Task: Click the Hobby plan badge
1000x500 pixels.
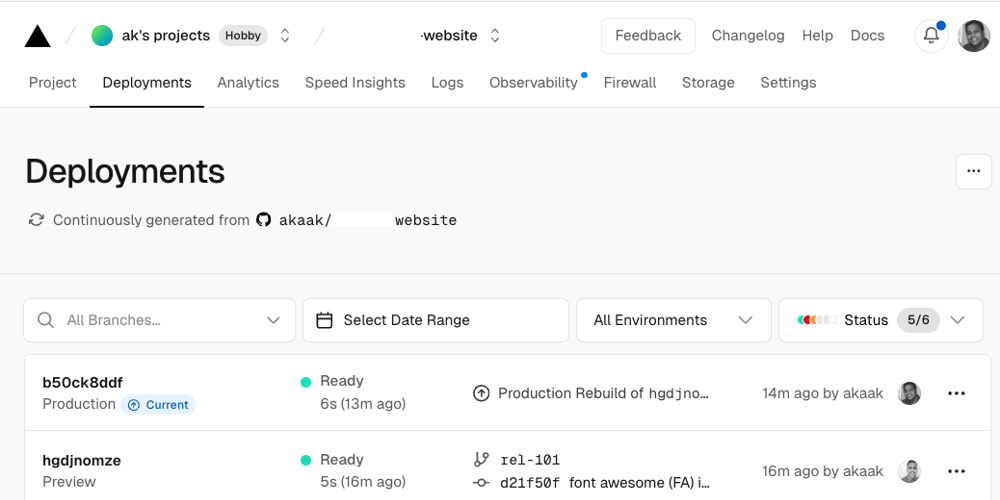Action: click(243, 36)
